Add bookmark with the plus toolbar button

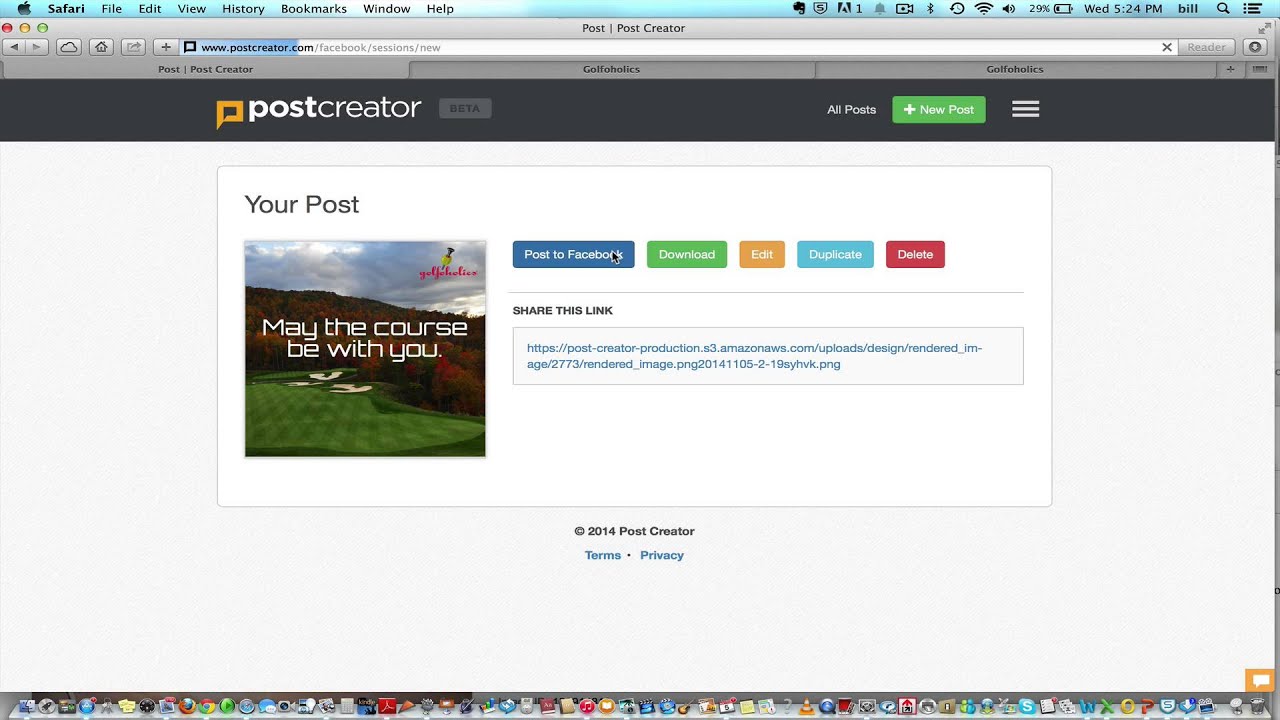(166, 47)
